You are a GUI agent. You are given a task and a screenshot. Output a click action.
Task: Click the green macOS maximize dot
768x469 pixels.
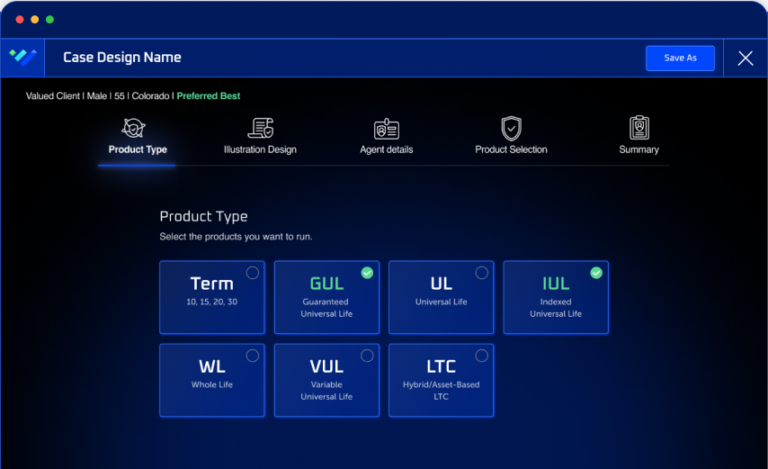[x=50, y=19]
